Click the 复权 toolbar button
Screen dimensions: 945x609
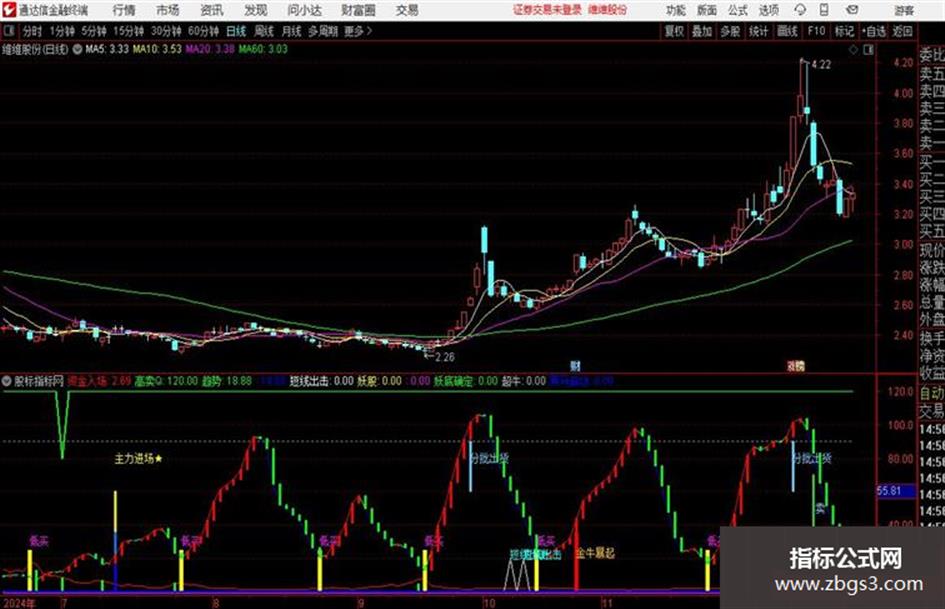[x=674, y=31]
